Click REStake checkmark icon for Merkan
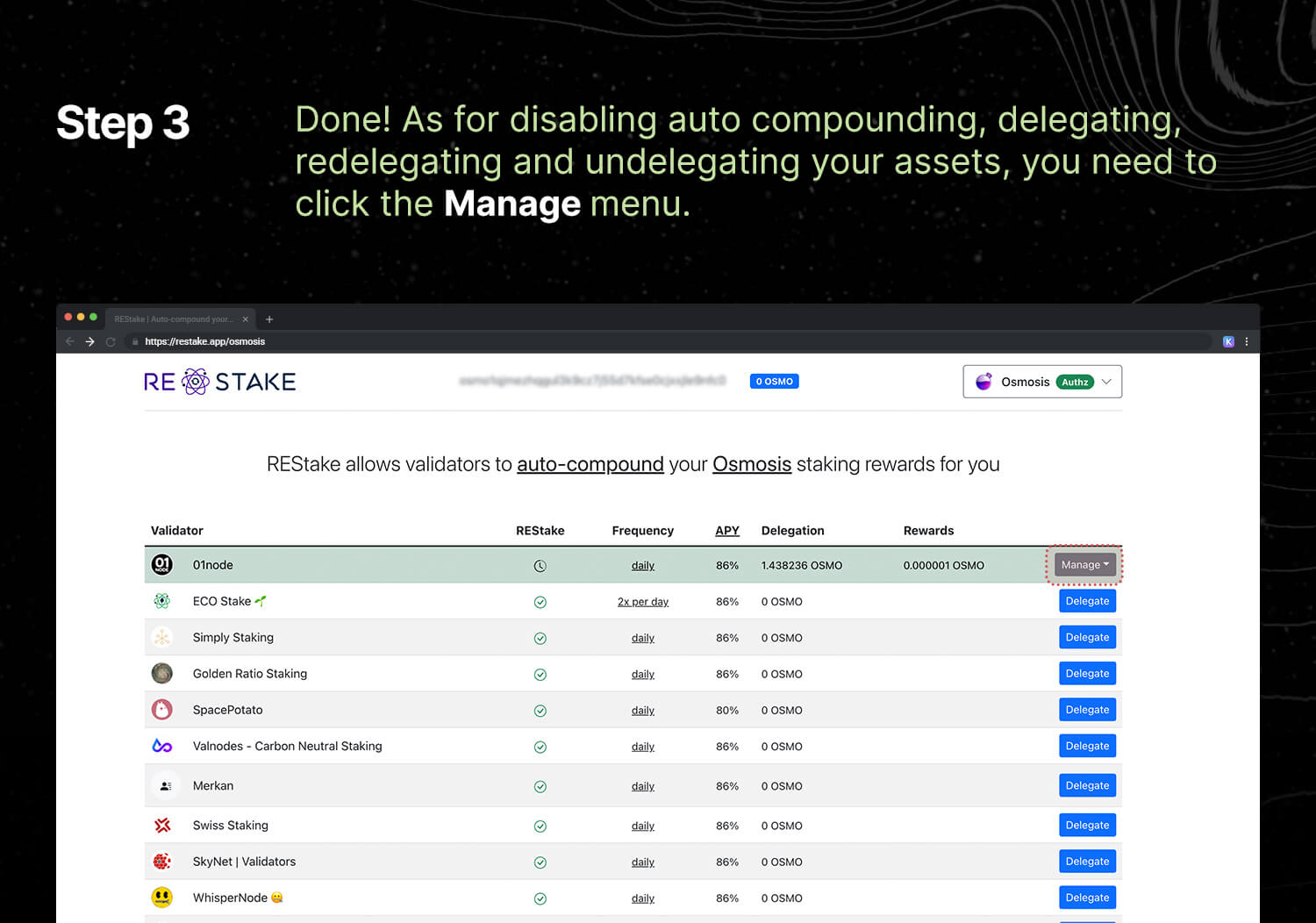 (x=540, y=786)
